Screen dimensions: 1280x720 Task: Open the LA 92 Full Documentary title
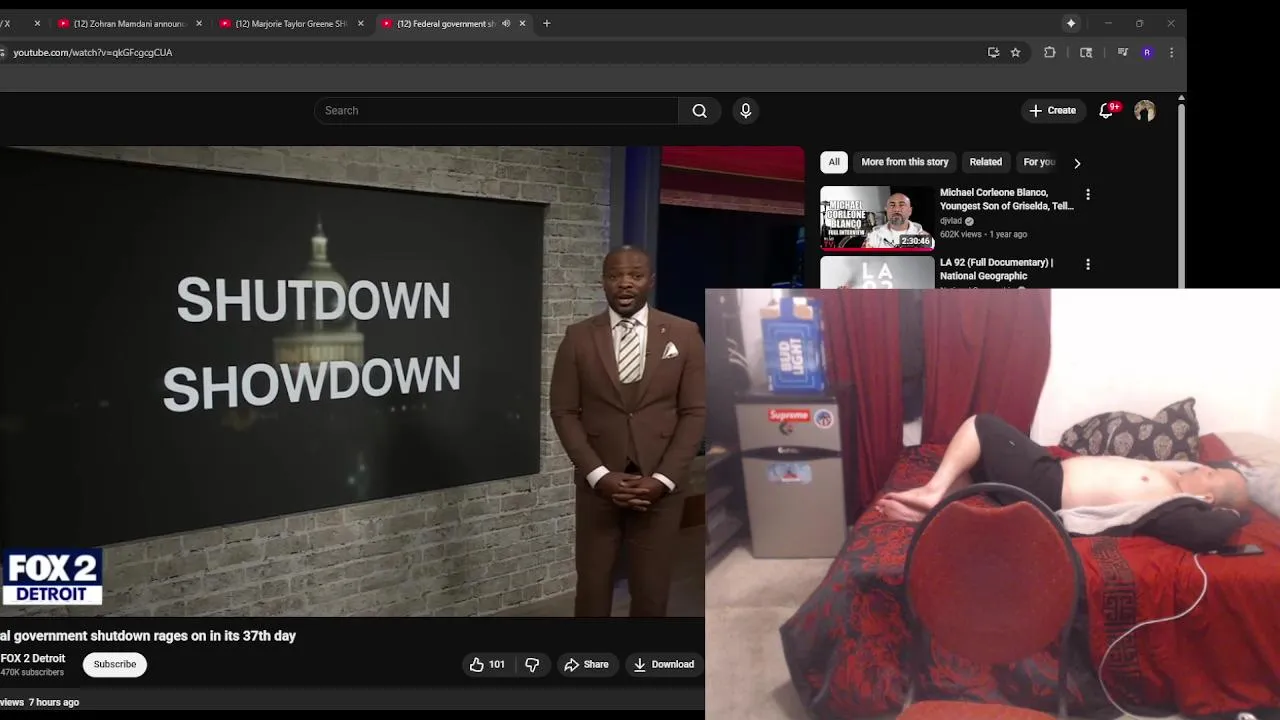996,269
